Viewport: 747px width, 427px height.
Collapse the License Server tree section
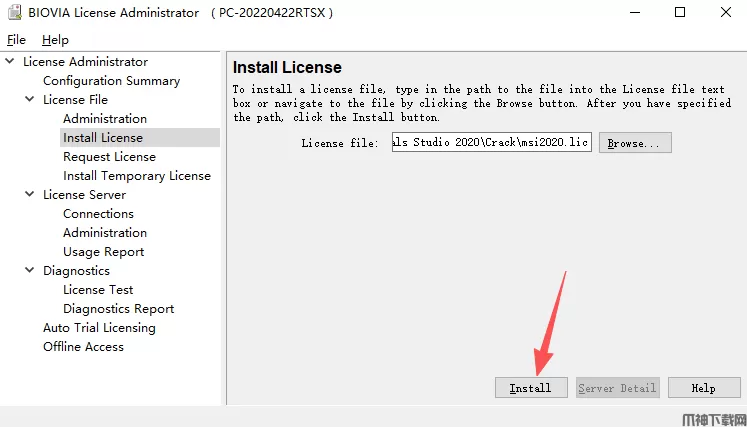coord(30,194)
